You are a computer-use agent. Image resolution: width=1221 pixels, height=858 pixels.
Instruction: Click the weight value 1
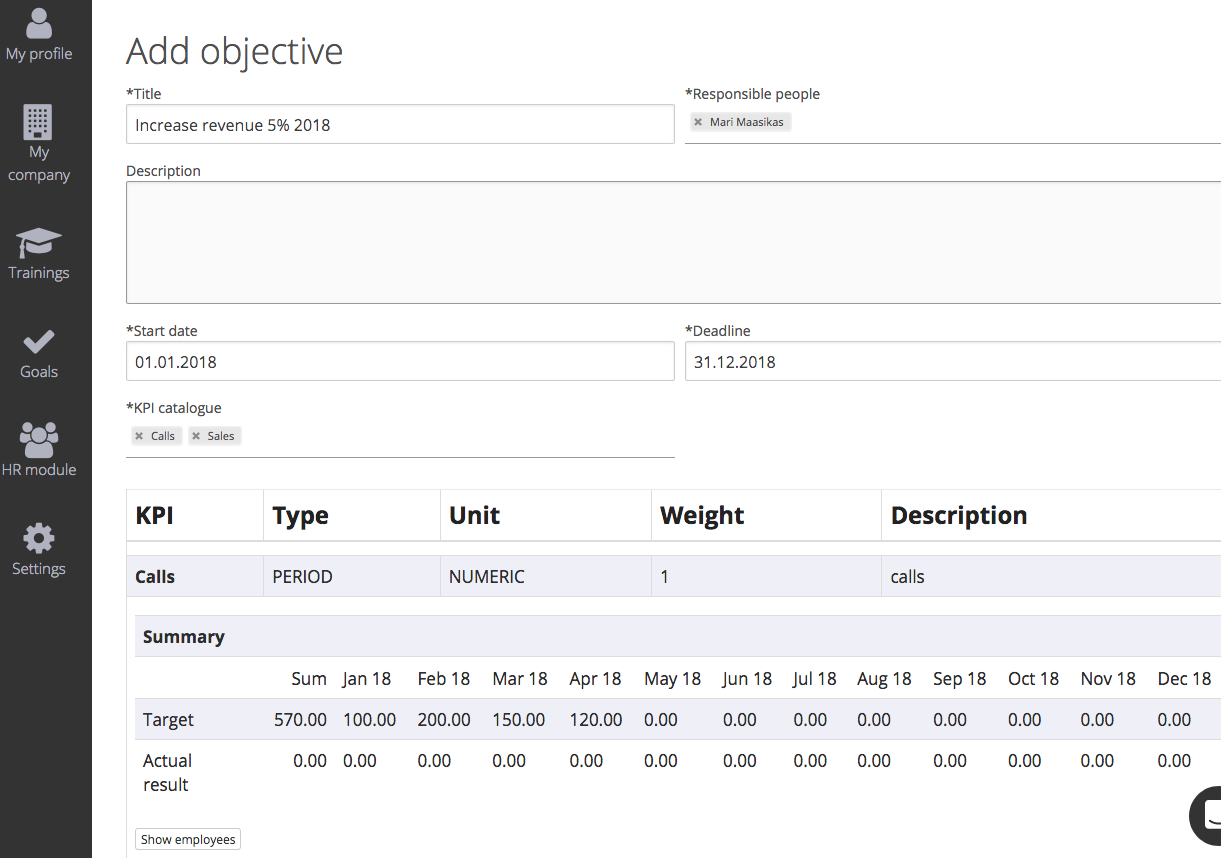[x=664, y=577]
